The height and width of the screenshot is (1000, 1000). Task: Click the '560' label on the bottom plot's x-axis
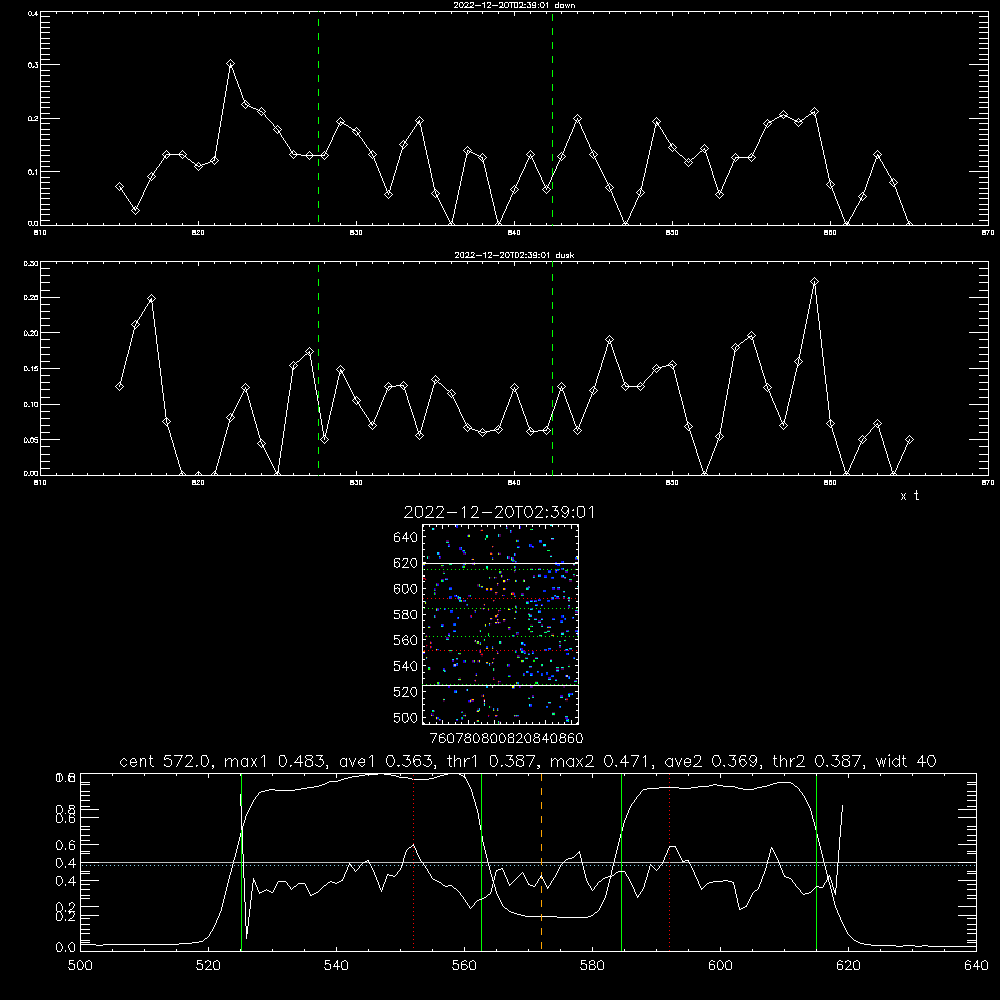pyautogui.click(x=464, y=966)
